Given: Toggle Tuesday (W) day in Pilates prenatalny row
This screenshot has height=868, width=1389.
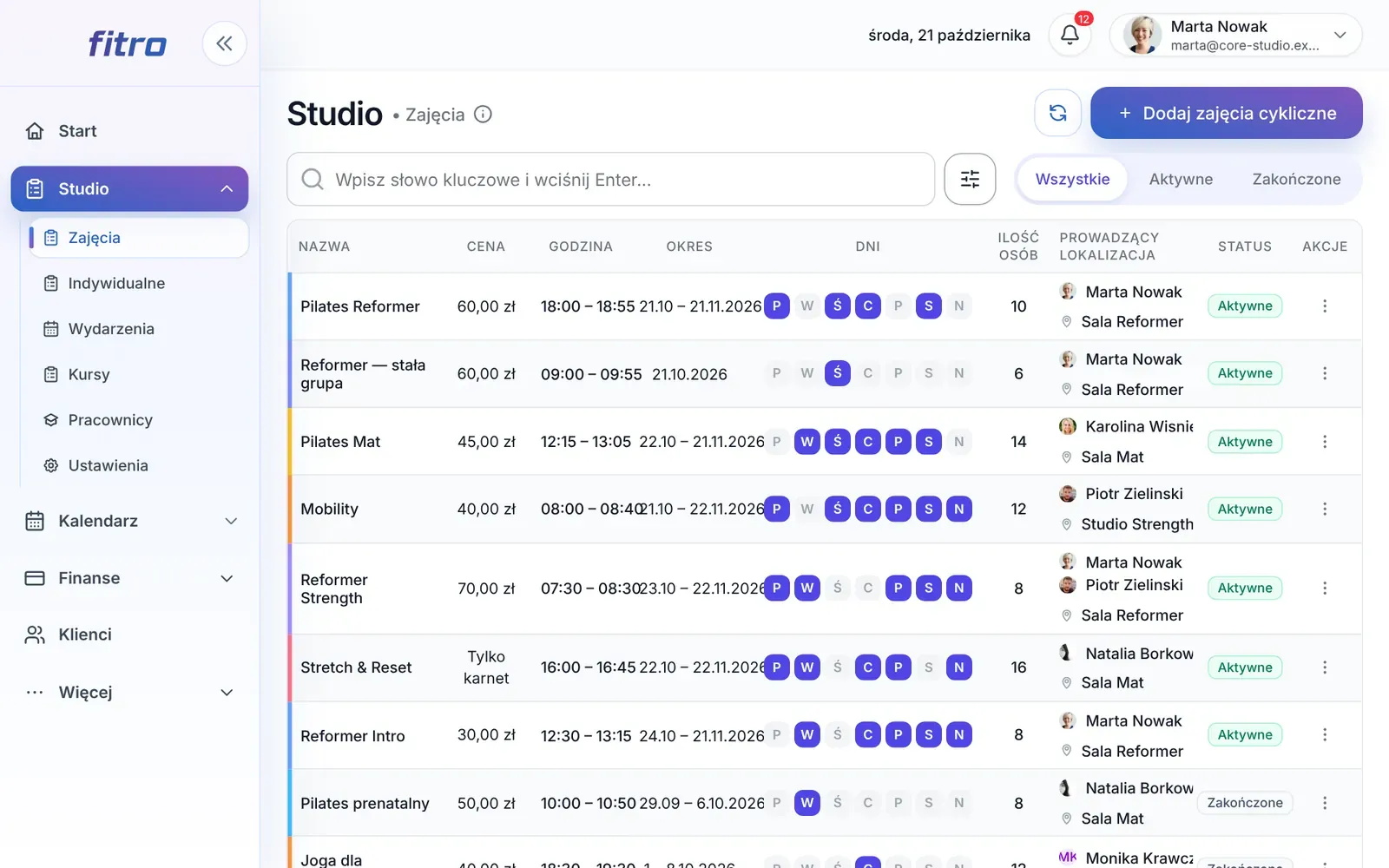Looking at the screenshot, I should [806, 803].
